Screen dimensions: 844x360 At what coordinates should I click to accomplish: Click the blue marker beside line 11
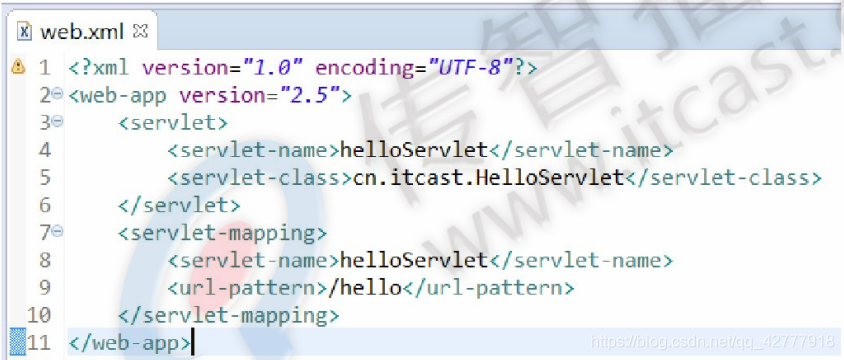point(18,343)
